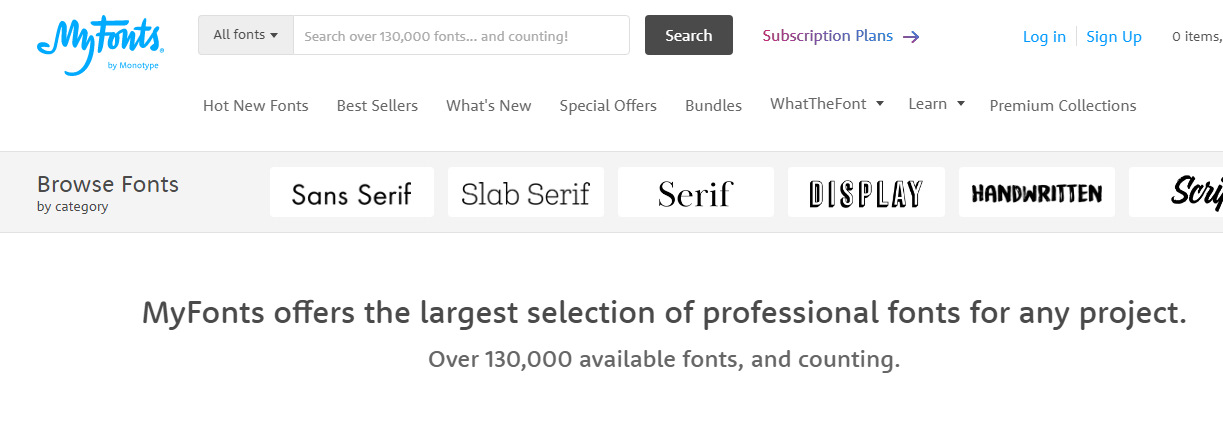The height and width of the screenshot is (424, 1223).
Task: Open the All fonts dropdown
Action: pyautogui.click(x=246, y=35)
